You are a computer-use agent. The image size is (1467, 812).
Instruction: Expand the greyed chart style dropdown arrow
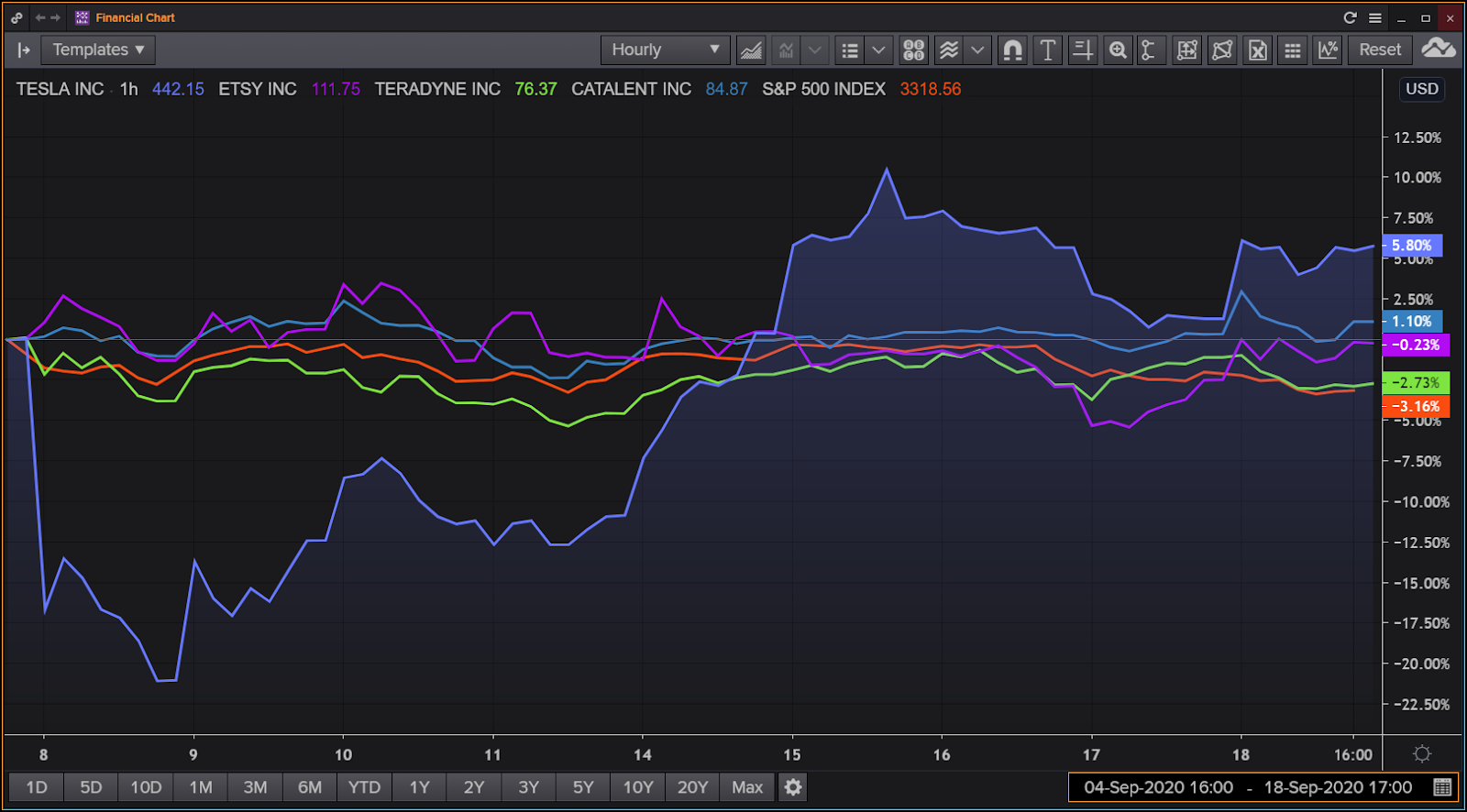815,50
